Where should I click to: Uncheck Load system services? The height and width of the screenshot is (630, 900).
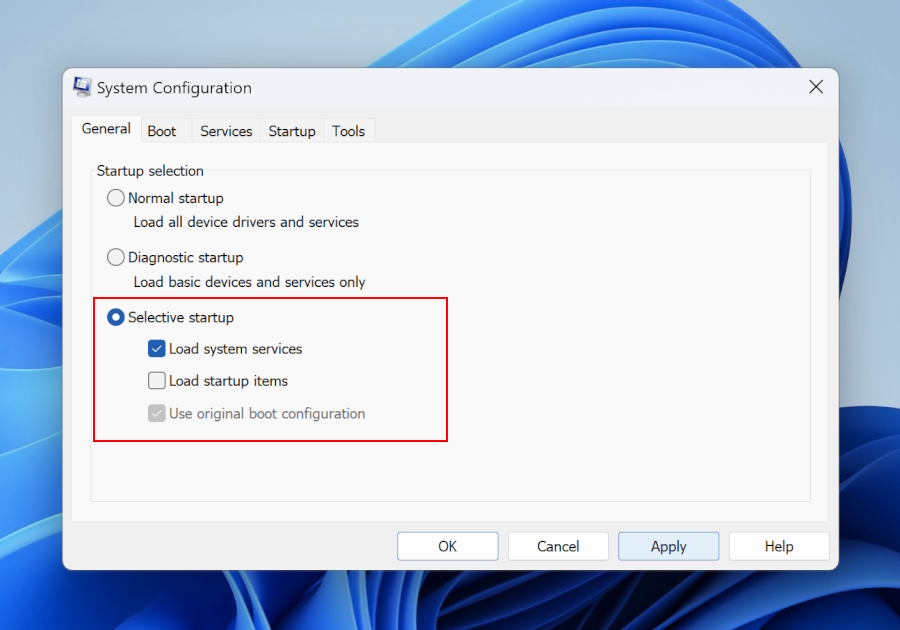[x=157, y=349]
